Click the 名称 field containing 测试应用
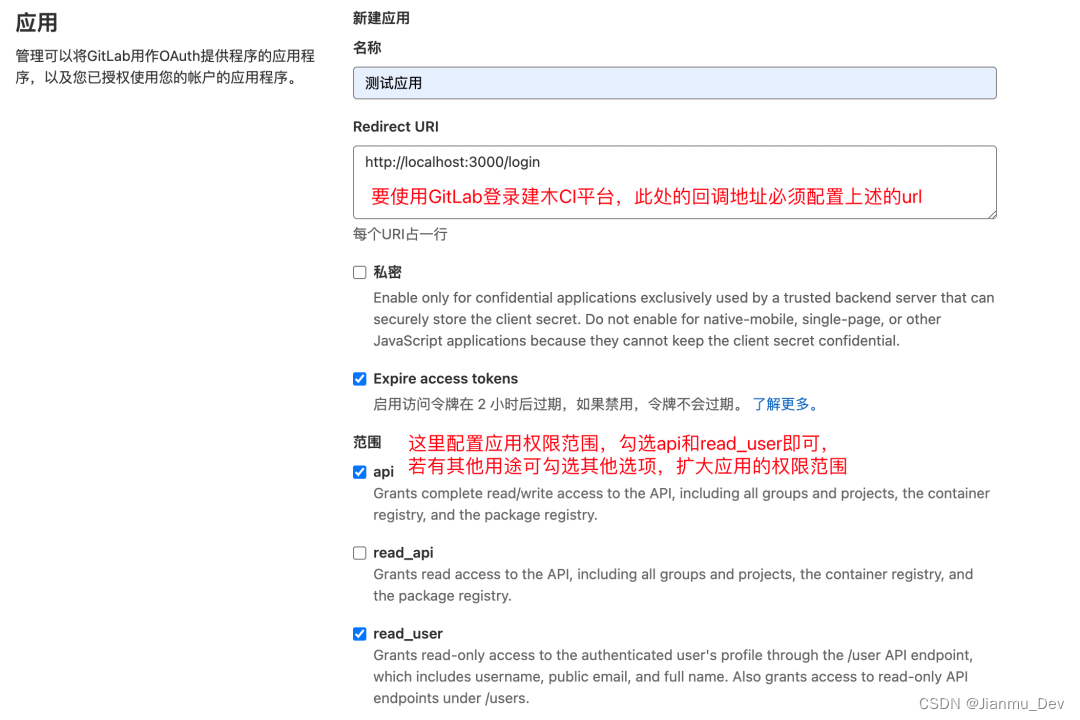 point(674,82)
